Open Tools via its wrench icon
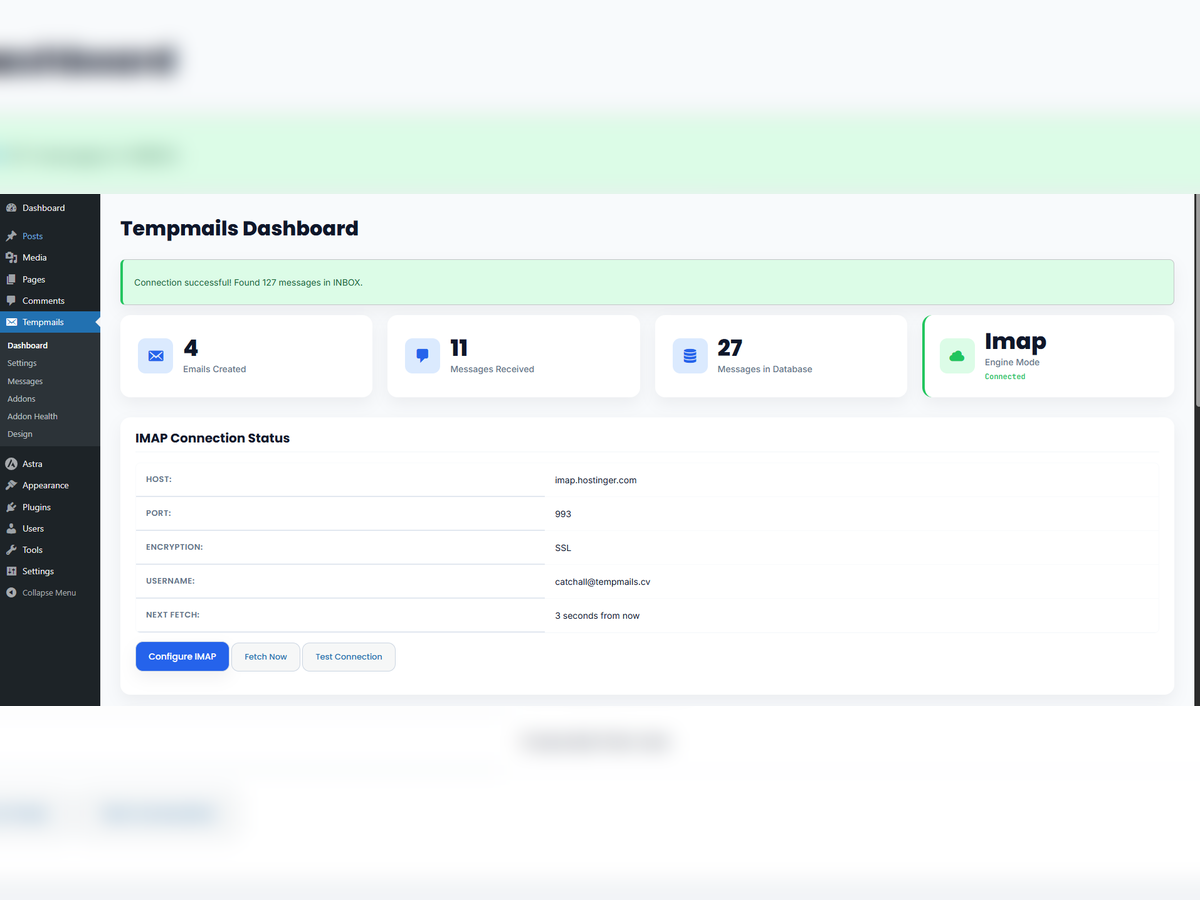Image resolution: width=1200 pixels, height=900 pixels. [13, 549]
